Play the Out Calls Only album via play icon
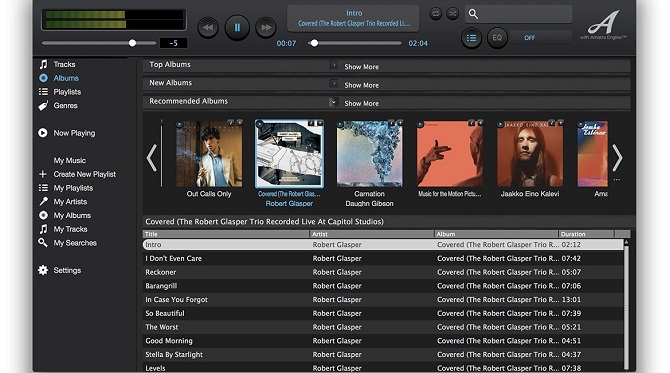This screenshot has height=373, width=670. (179, 124)
